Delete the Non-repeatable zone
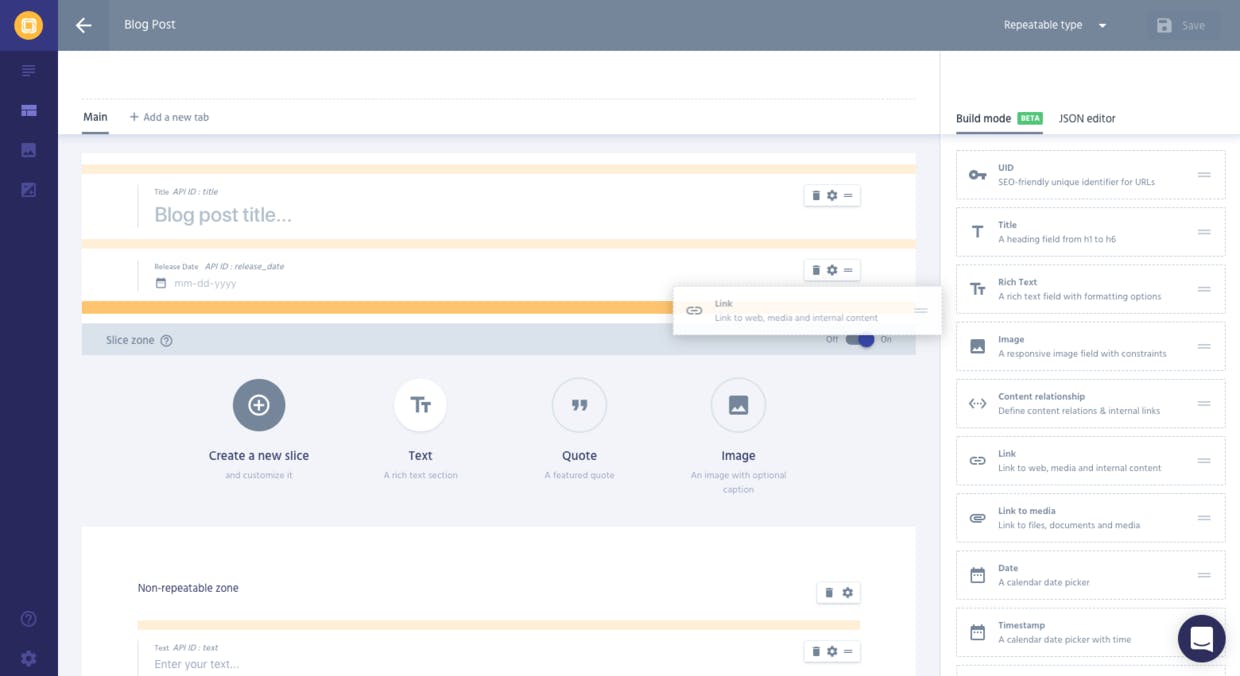Viewport: 1240px width, 676px height. (x=829, y=593)
